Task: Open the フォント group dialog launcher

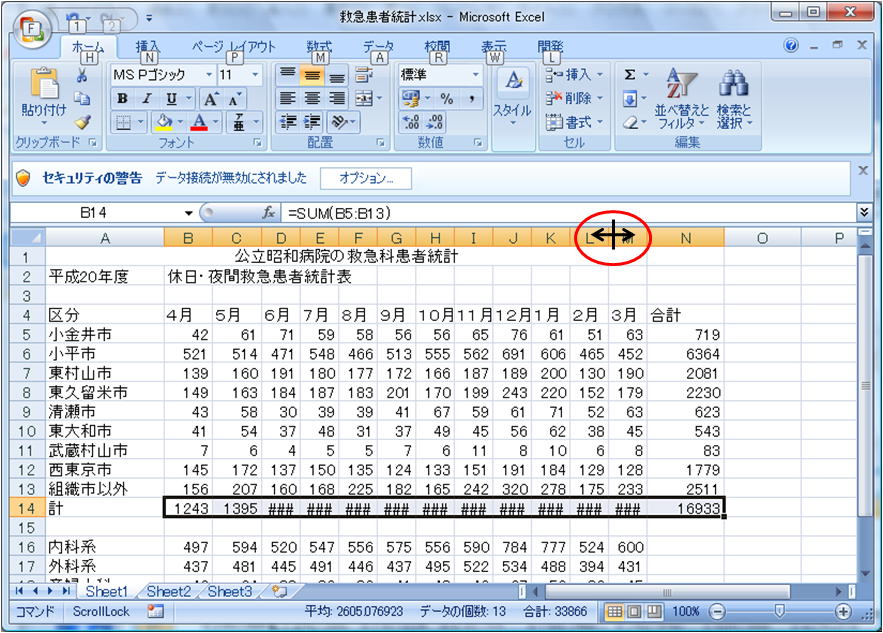Action: 257,143
